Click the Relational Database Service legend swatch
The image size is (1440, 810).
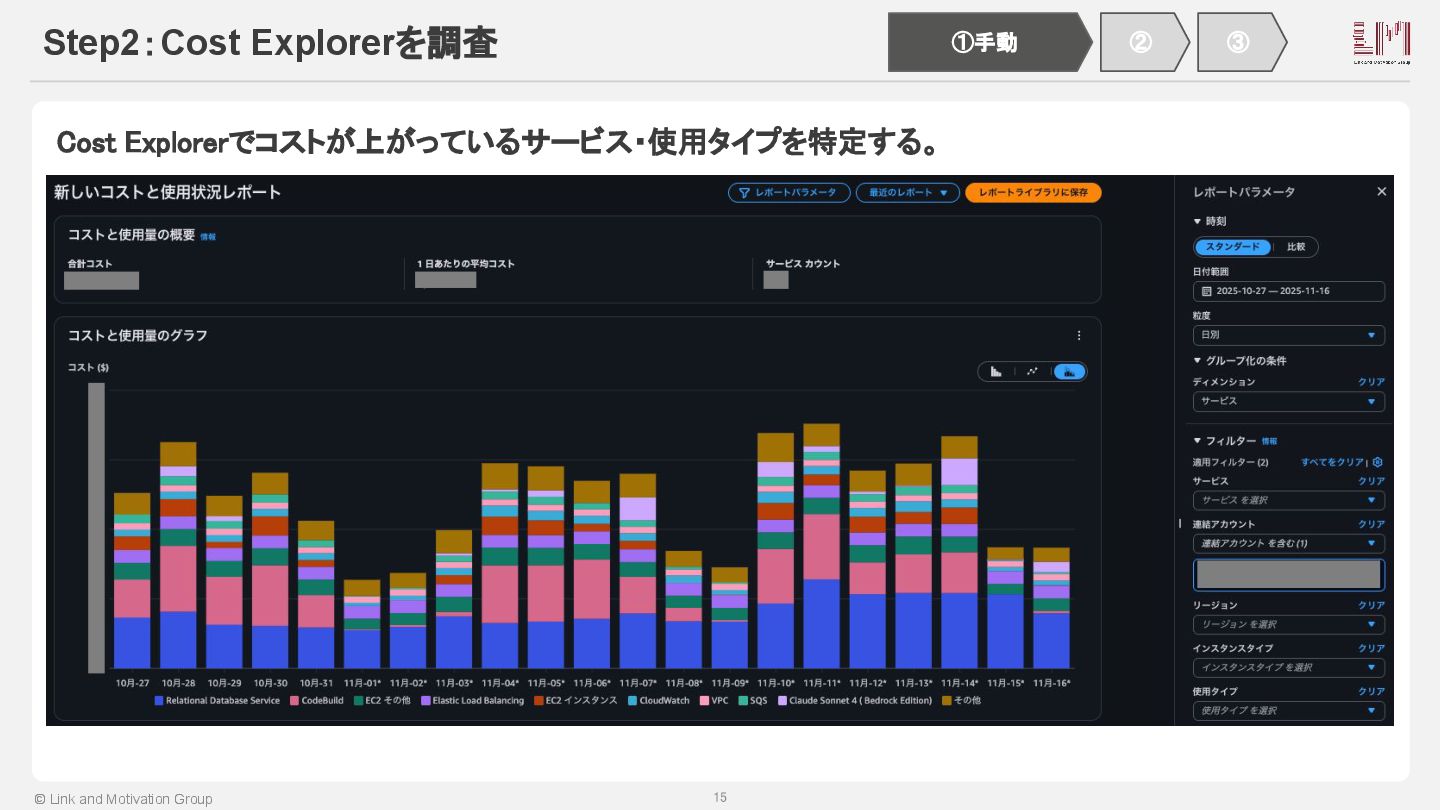[159, 701]
